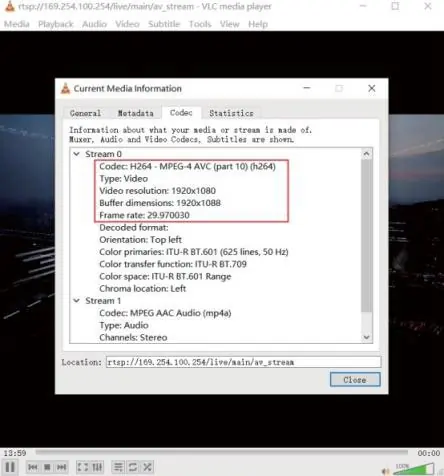Select 'Decoded format:' row
The image size is (444, 476).
coord(134,227)
